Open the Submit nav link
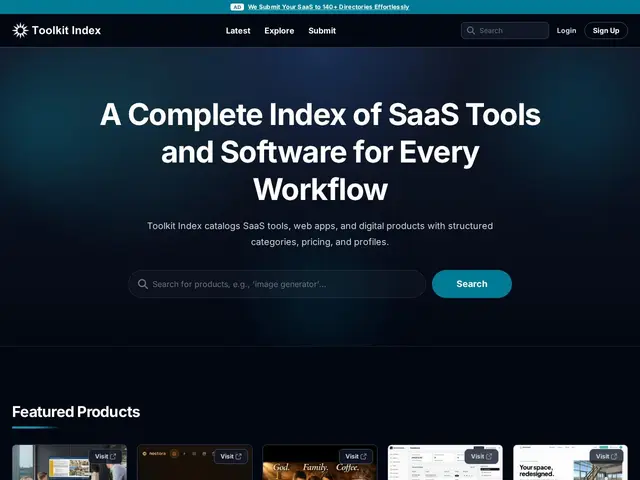The height and width of the screenshot is (480, 640). tap(322, 31)
